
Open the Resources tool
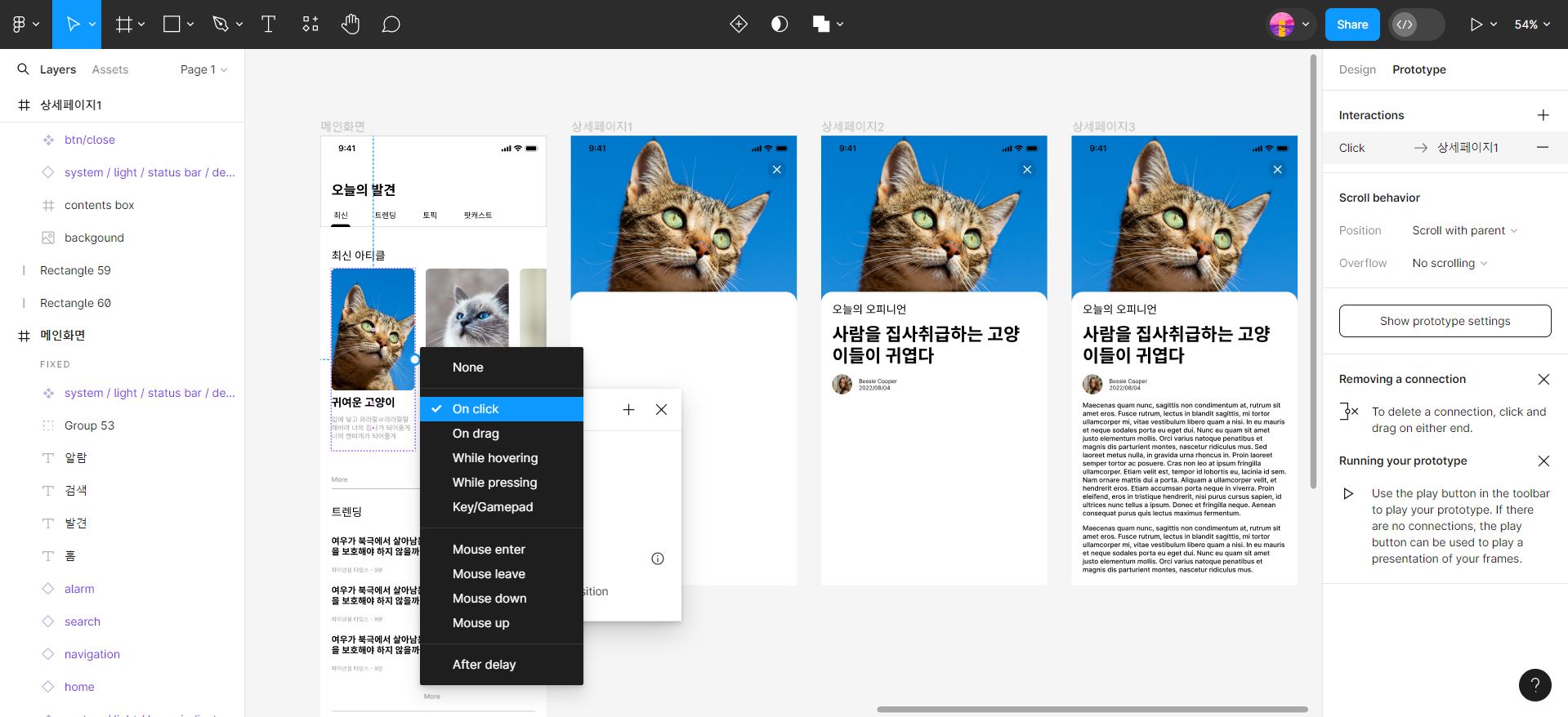[x=310, y=24]
